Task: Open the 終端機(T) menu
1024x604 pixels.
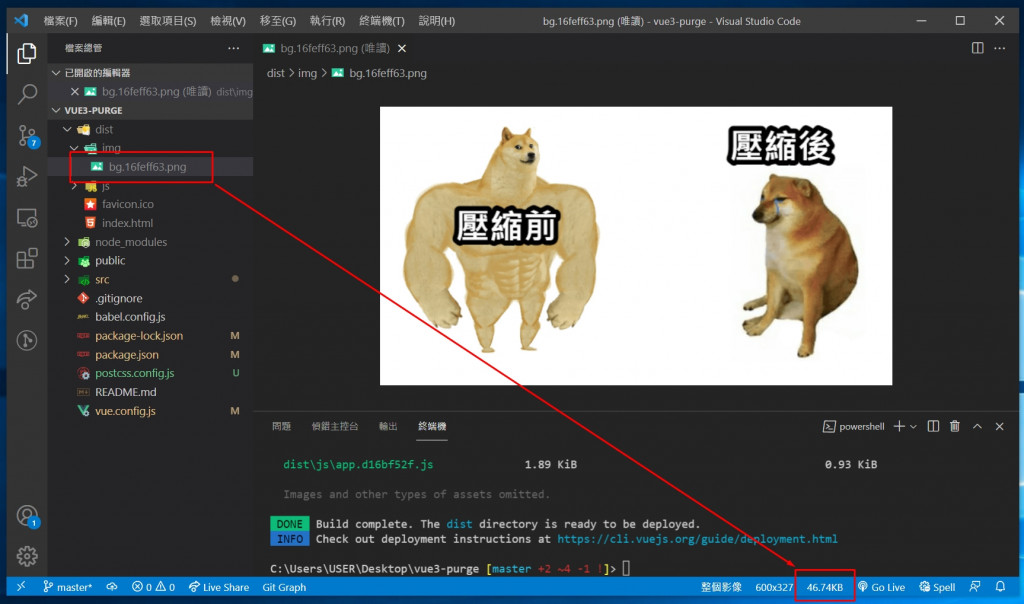Action: click(x=382, y=21)
